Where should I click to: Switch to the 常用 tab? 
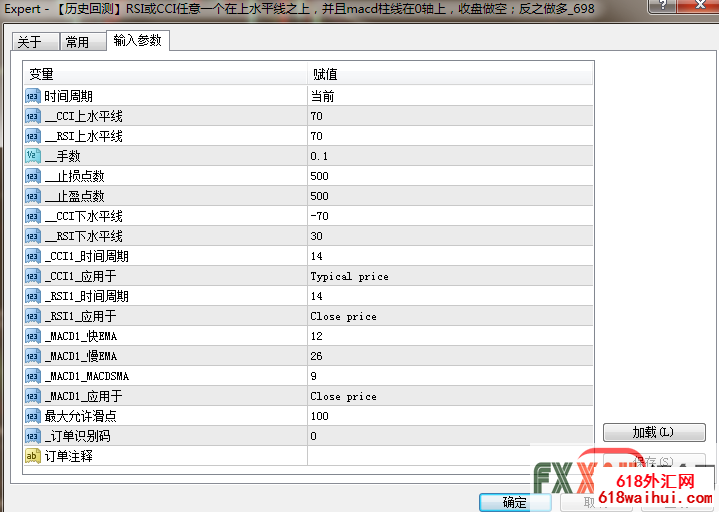pos(83,42)
